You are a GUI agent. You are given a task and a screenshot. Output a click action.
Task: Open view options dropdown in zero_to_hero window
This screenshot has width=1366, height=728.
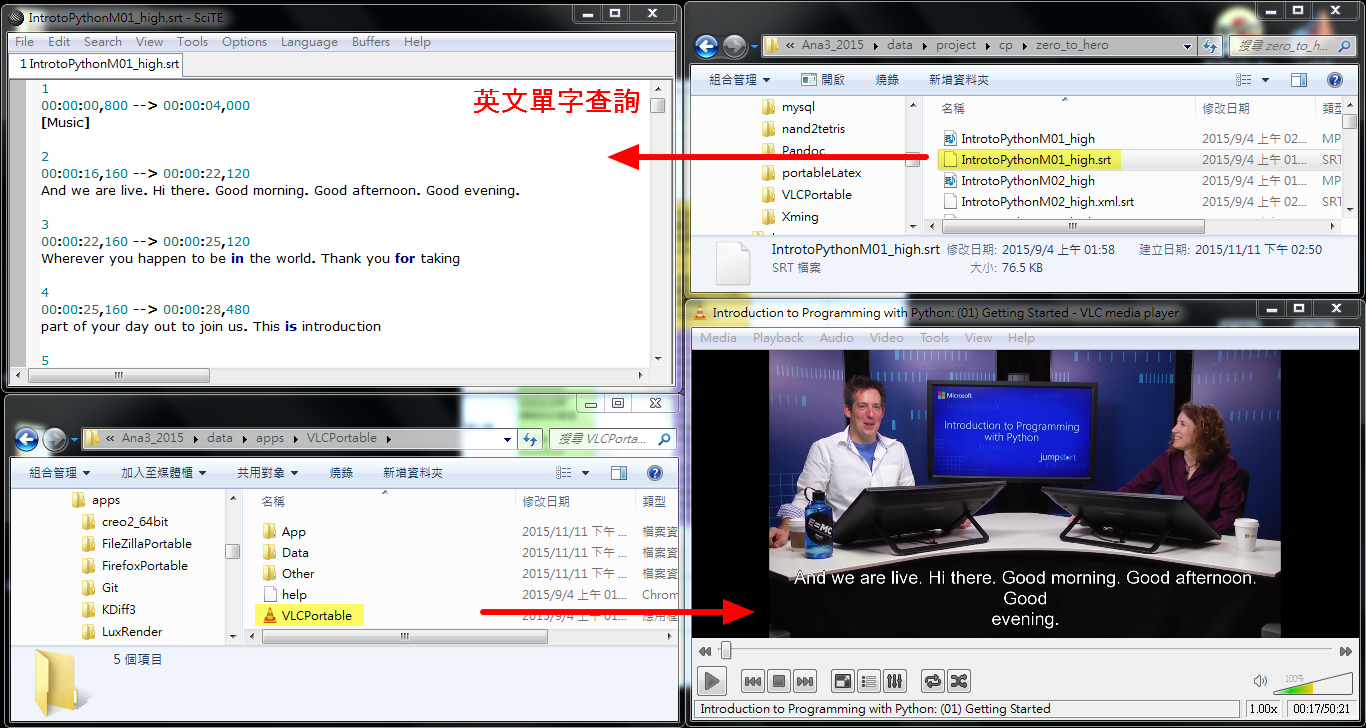coord(1265,80)
